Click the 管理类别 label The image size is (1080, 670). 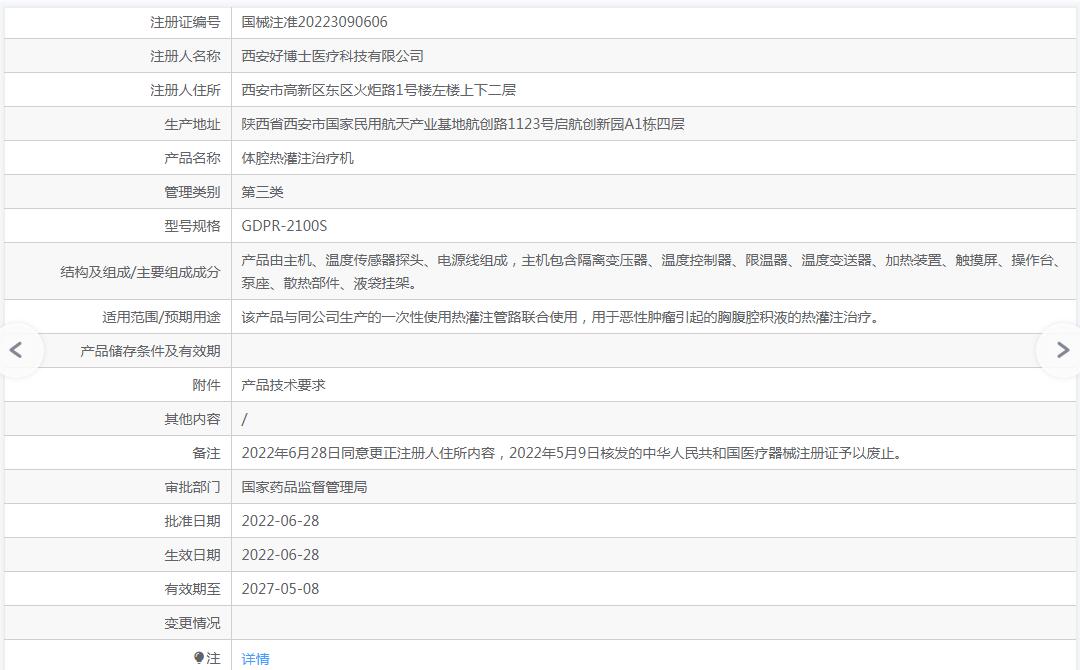point(191,191)
